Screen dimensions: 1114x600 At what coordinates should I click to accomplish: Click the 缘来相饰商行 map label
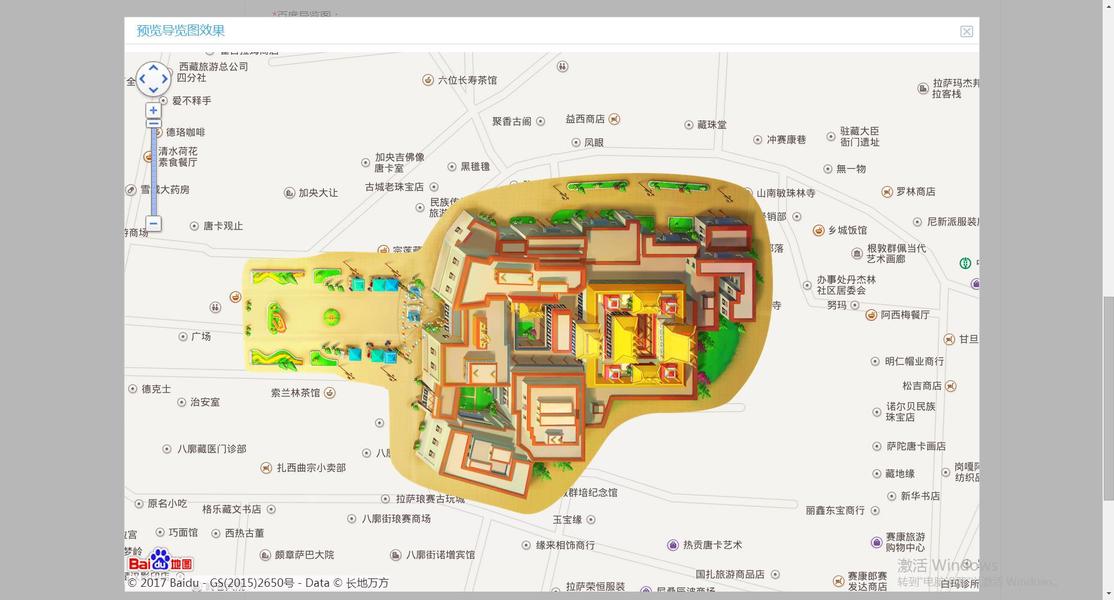point(566,545)
